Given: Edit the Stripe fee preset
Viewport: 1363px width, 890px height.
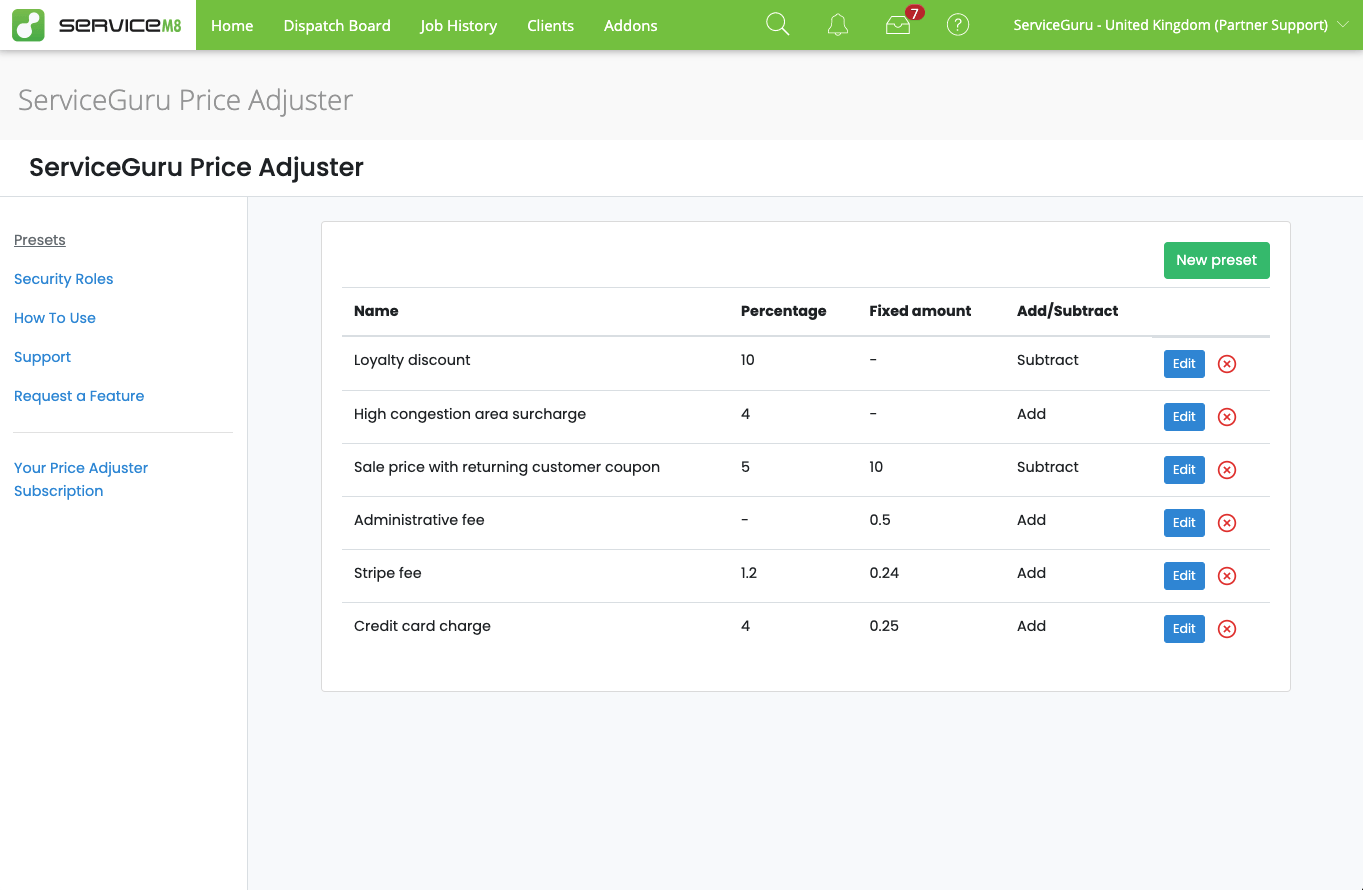Looking at the screenshot, I should (1184, 576).
